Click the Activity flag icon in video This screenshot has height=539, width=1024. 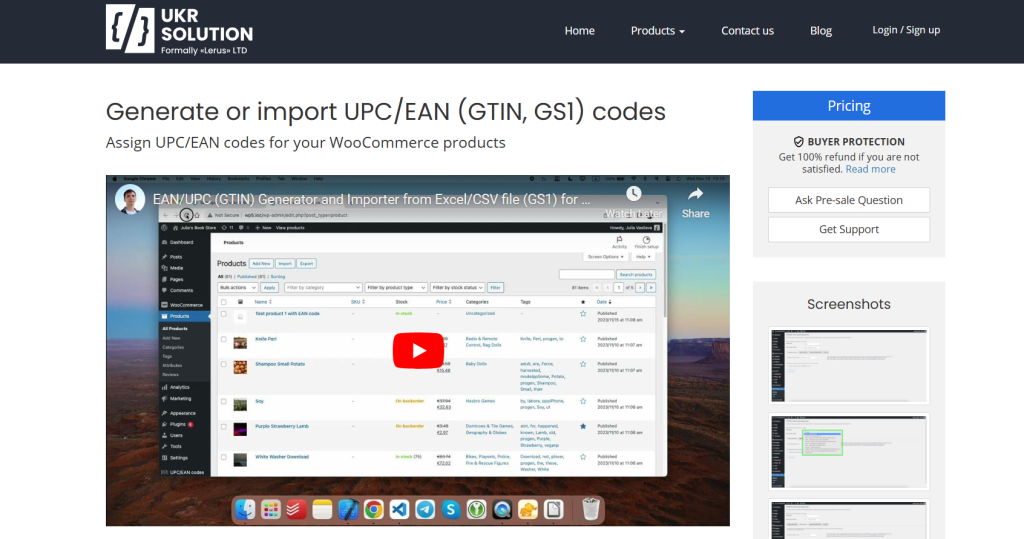tap(619, 240)
